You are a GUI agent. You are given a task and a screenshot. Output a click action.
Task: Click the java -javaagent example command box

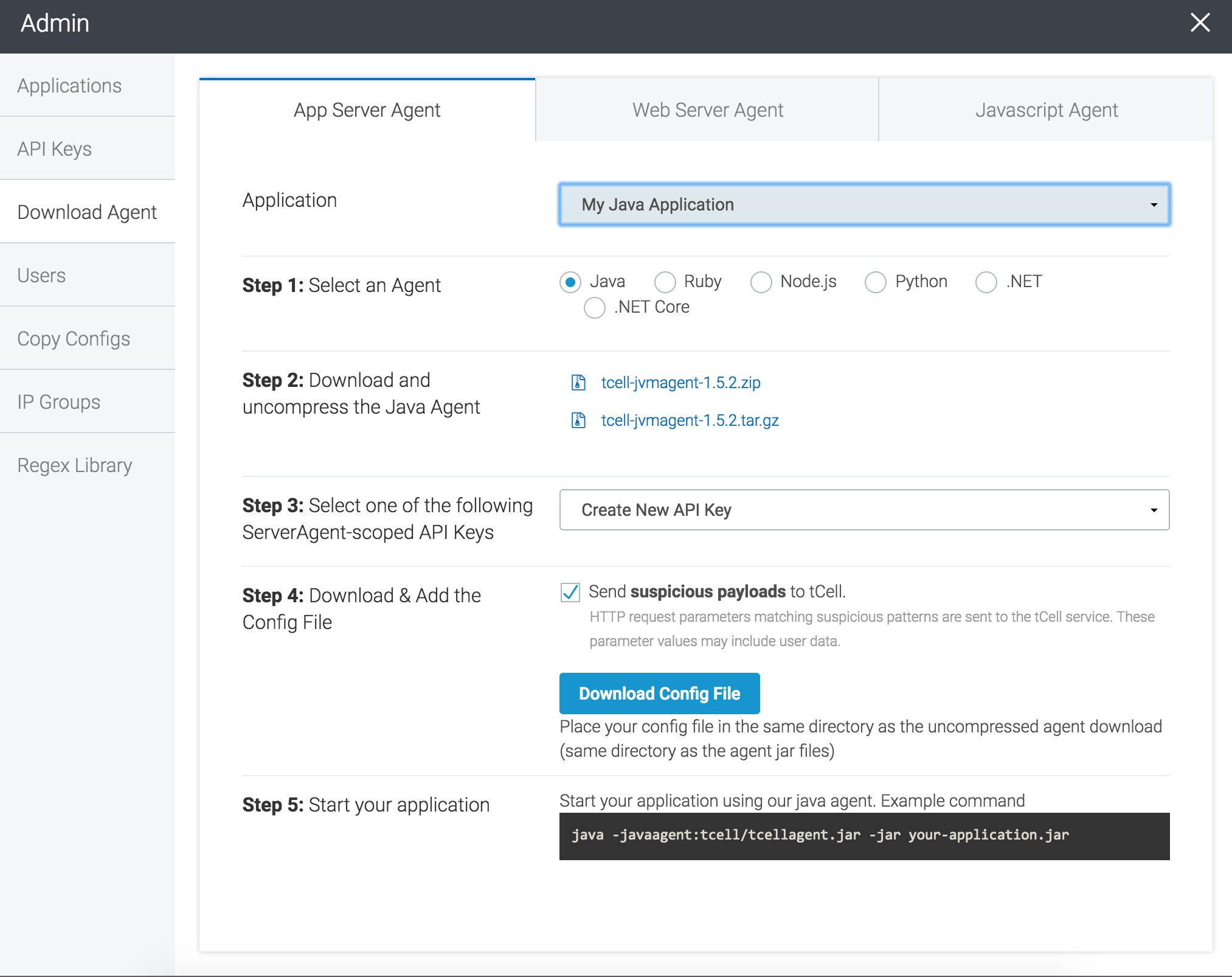[x=864, y=836]
